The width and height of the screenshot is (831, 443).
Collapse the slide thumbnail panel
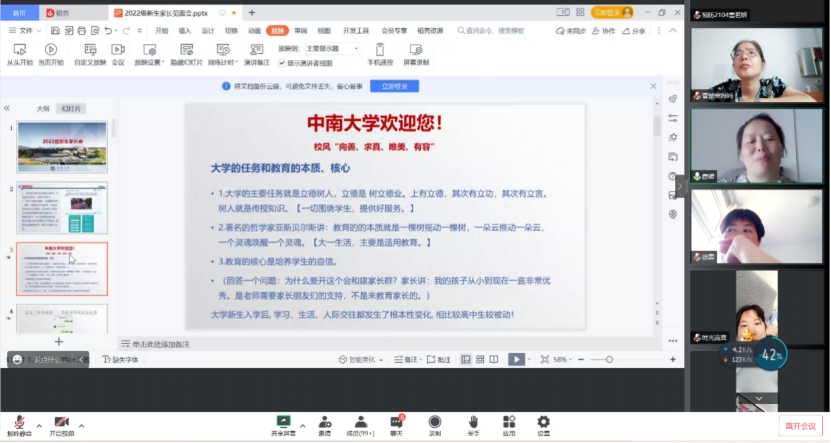click(7, 107)
